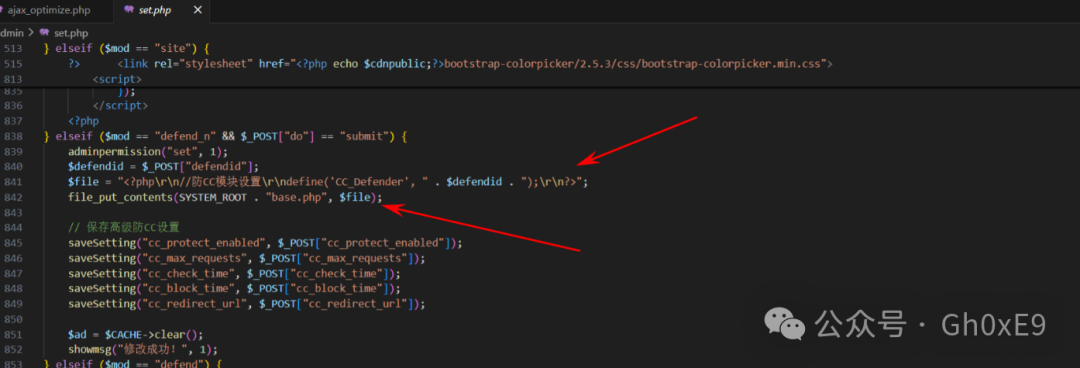
Task: Jump to sticky line 813 script tag
Action: [x=118, y=79]
